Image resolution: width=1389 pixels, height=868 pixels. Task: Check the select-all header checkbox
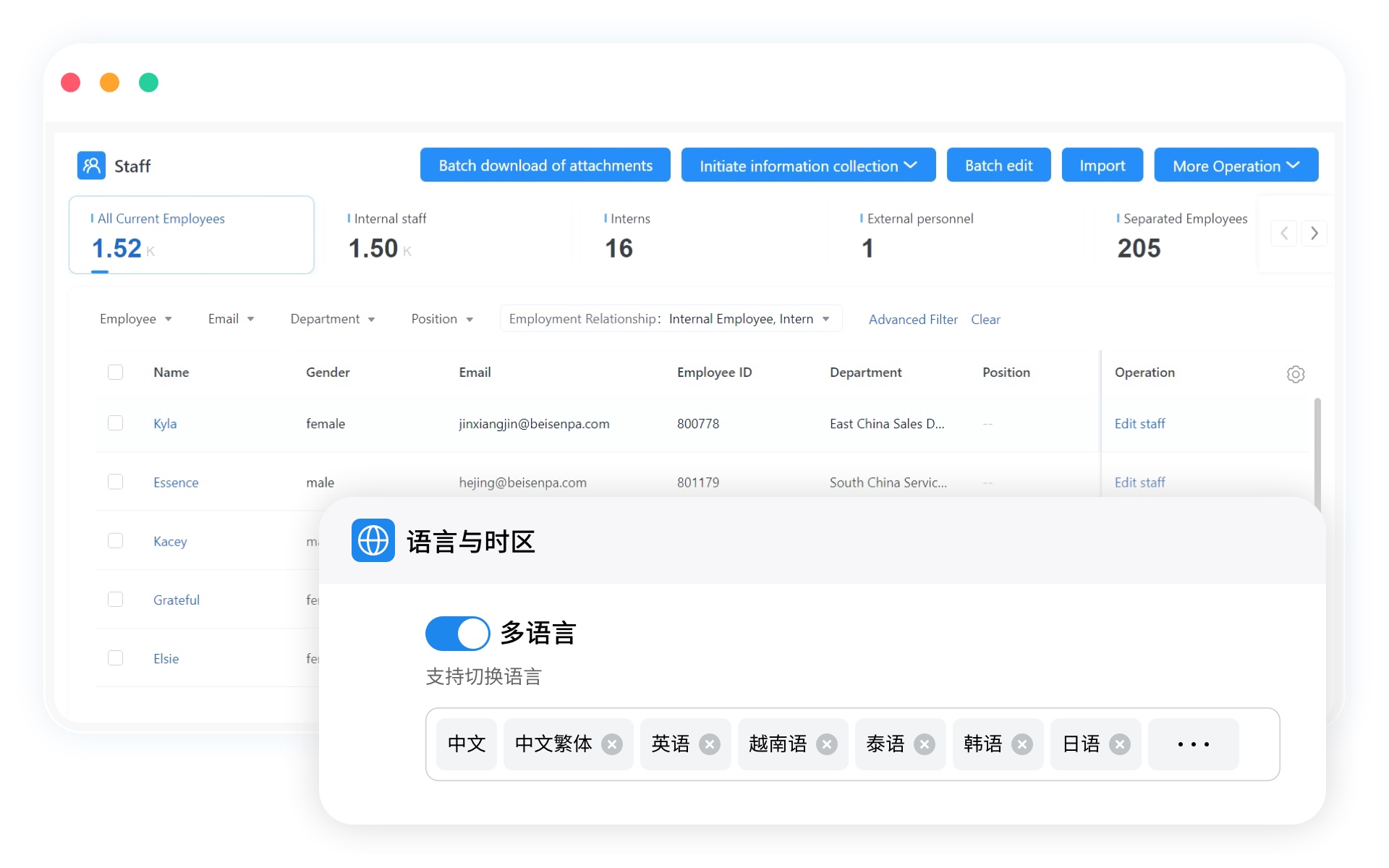coord(115,373)
